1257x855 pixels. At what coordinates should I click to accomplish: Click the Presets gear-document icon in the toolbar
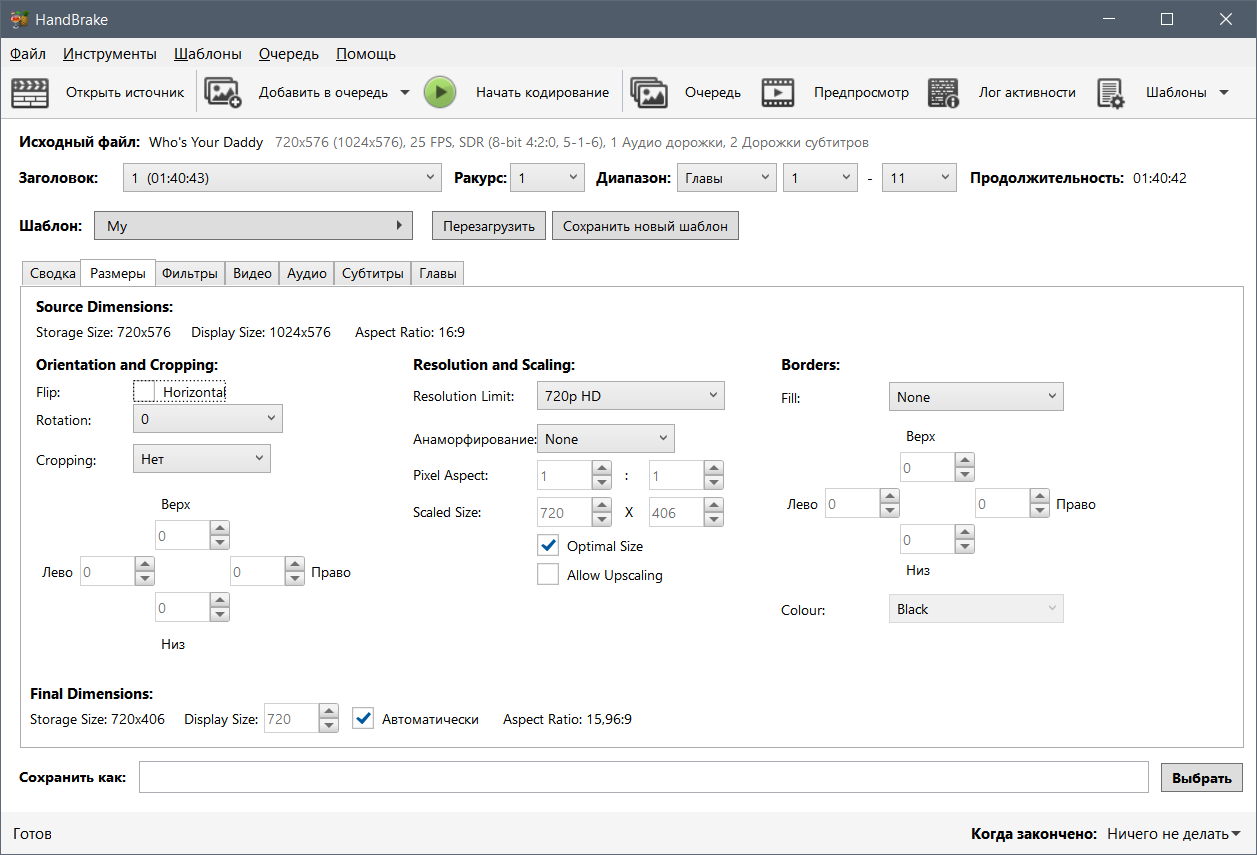pos(1111,92)
